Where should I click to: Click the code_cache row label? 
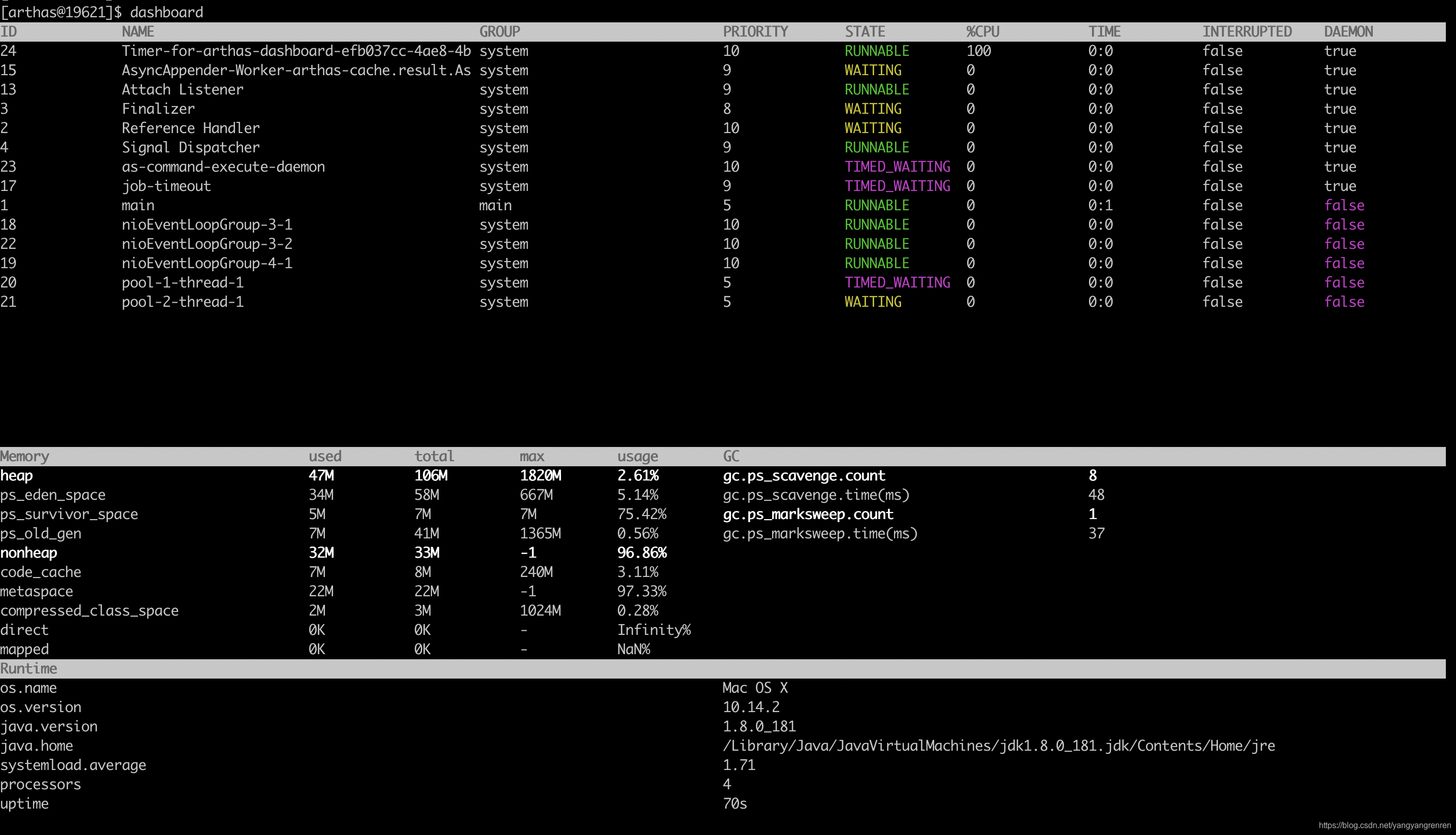click(41, 572)
